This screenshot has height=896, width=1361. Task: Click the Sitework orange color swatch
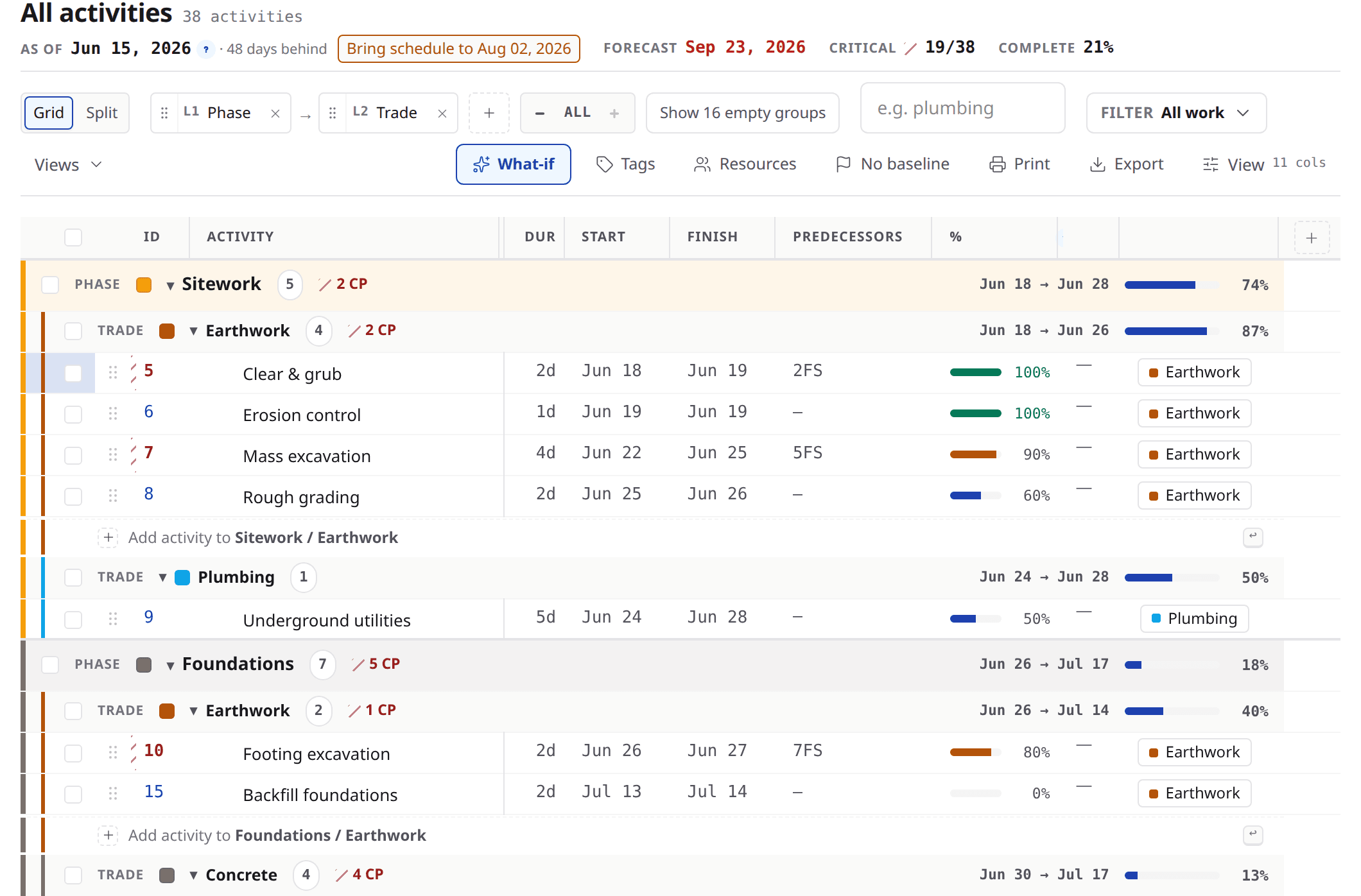coord(144,285)
